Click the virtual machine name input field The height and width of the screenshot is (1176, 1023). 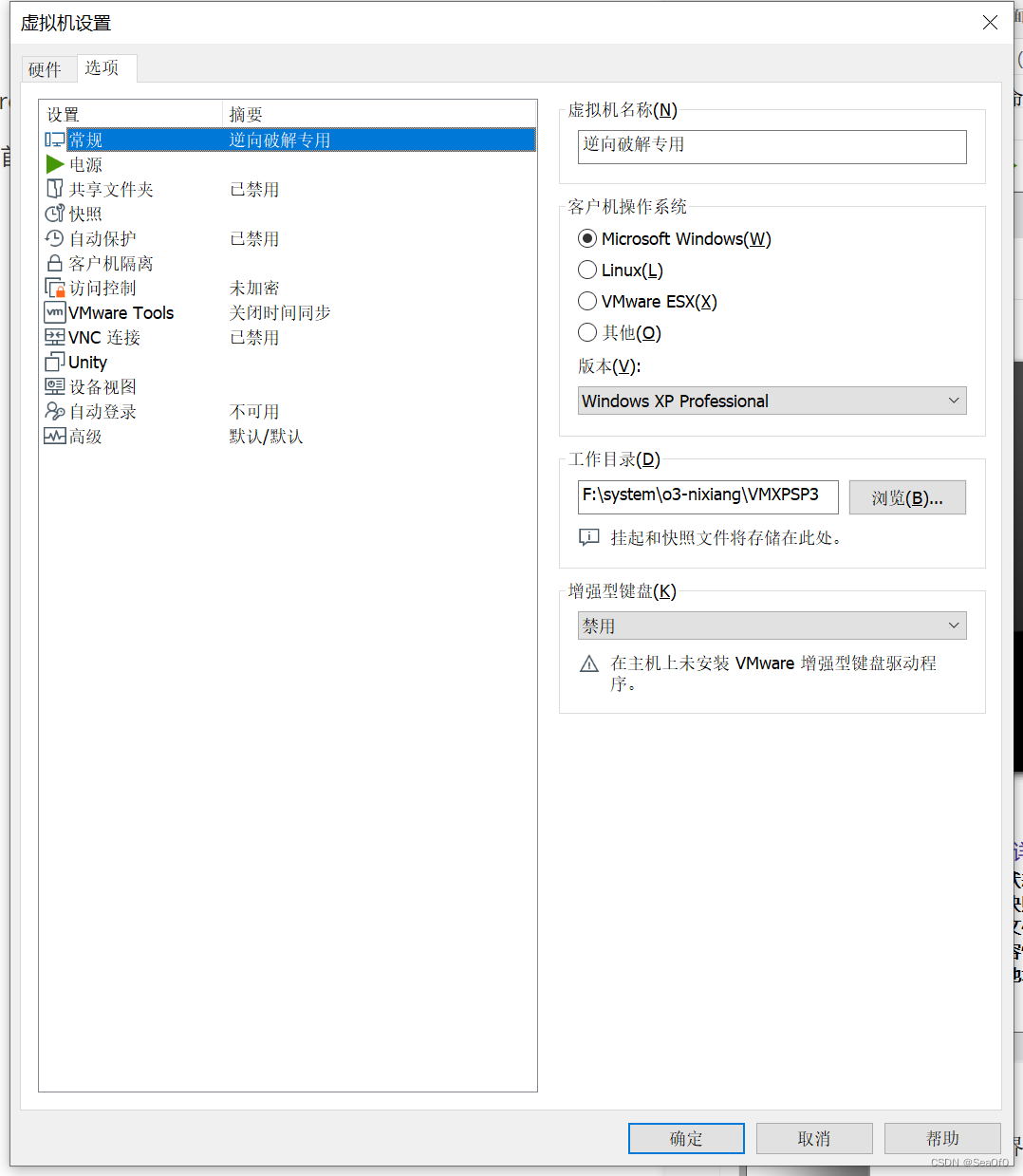[x=771, y=146]
